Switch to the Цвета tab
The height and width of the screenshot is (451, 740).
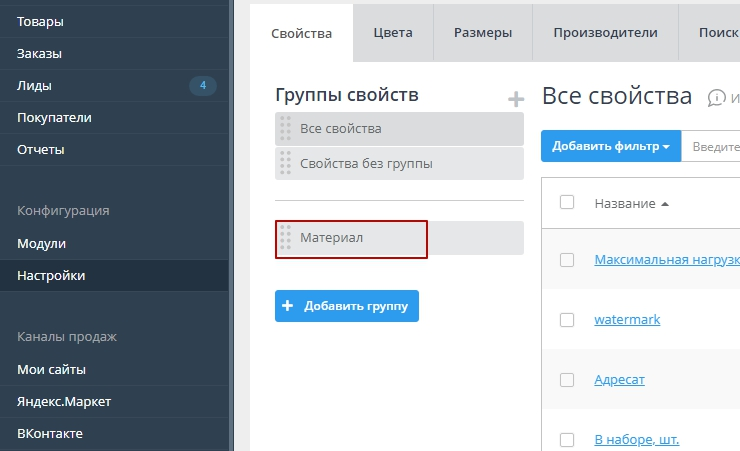393,32
